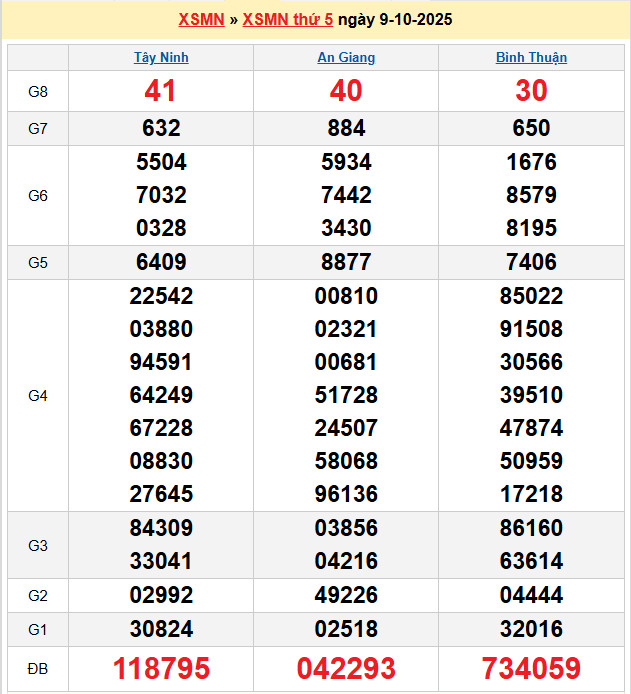The width and height of the screenshot is (631, 694).
Task: Open the An Giang province link
Action: point(346,58)
